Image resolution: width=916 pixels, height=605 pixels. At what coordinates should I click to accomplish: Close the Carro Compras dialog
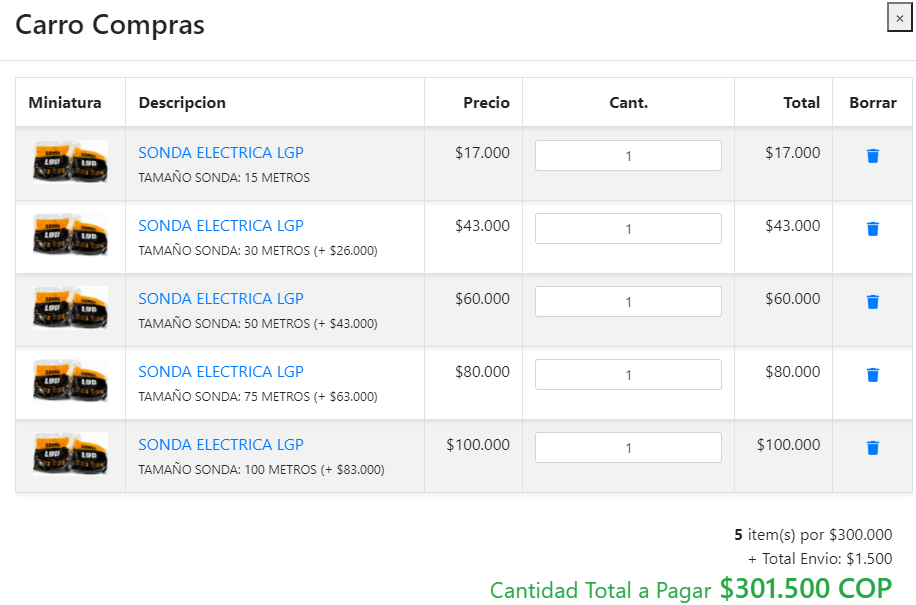tap(900, 18)
